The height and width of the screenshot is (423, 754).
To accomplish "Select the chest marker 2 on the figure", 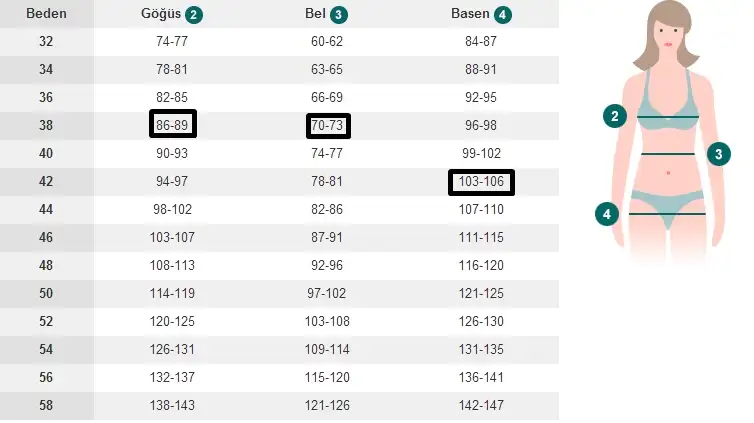I will point(616,116).
